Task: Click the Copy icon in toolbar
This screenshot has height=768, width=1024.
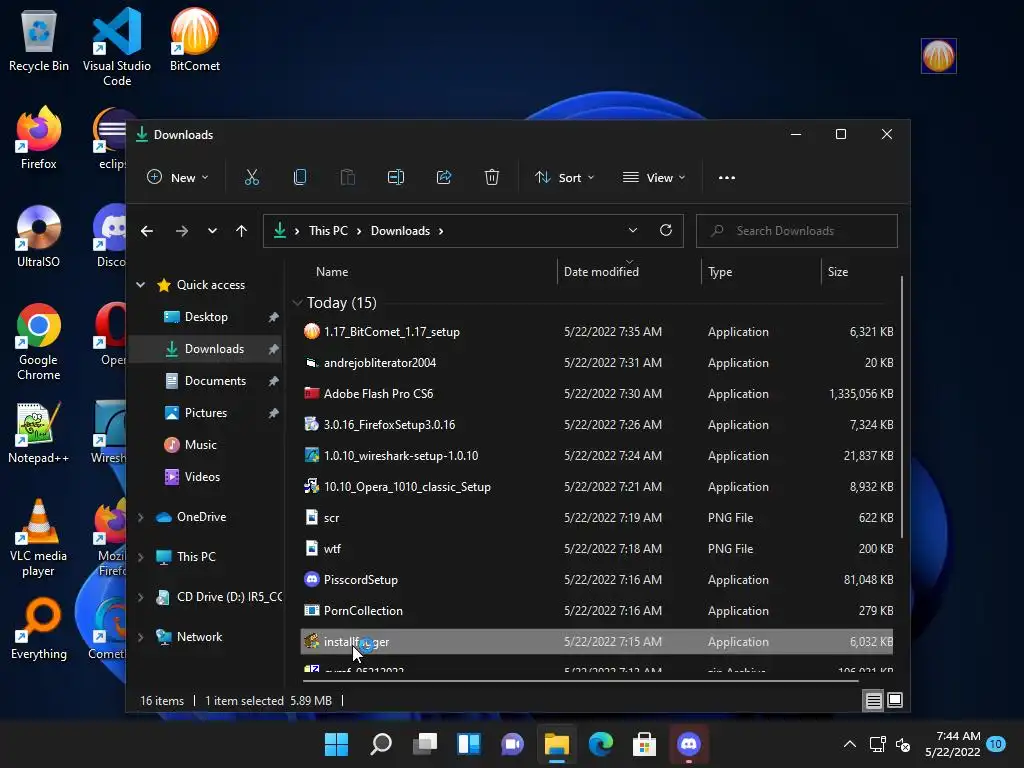Action: pyautogui.click(x=300, y=178)
